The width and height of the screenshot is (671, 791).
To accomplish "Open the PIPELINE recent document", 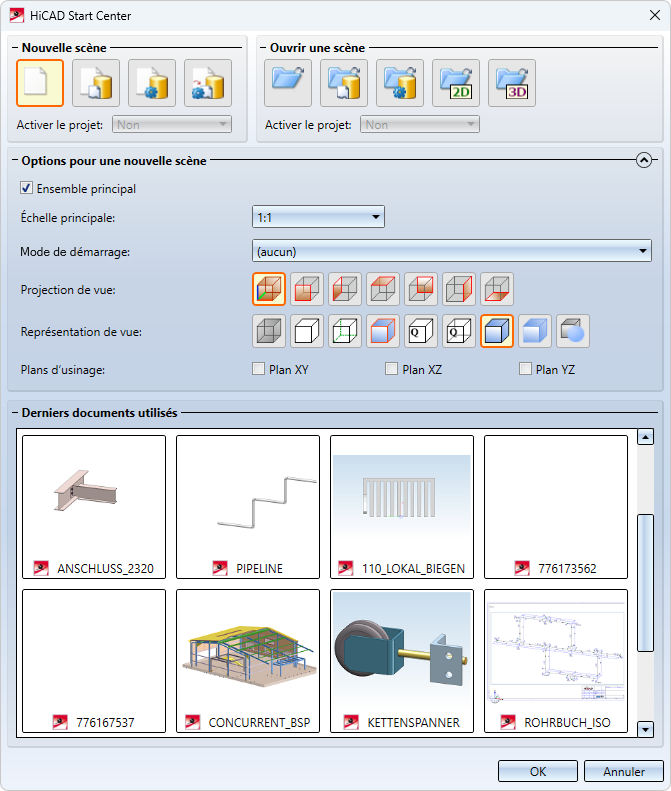I will 248,507.
